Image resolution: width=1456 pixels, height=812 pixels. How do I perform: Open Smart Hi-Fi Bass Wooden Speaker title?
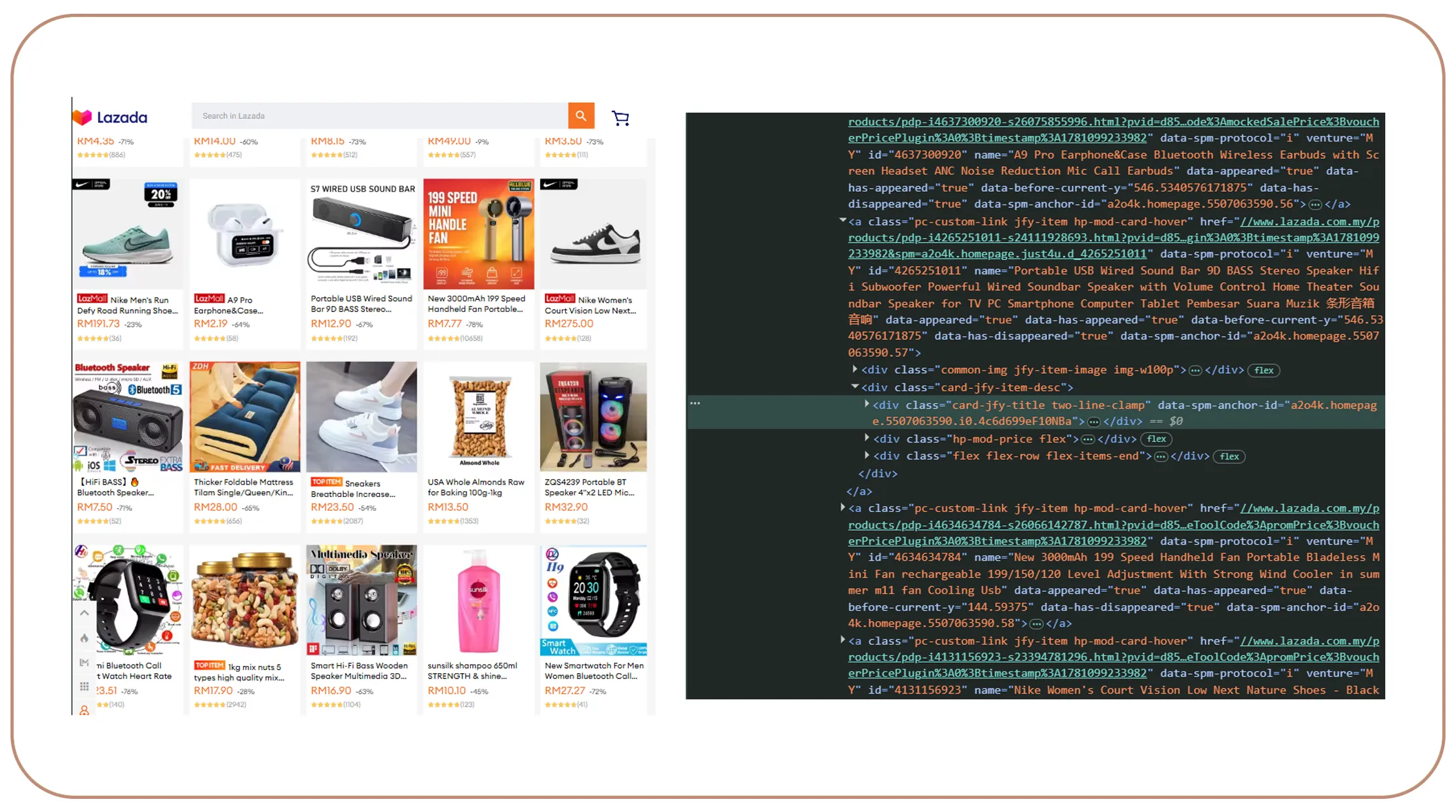pos(360,671)
